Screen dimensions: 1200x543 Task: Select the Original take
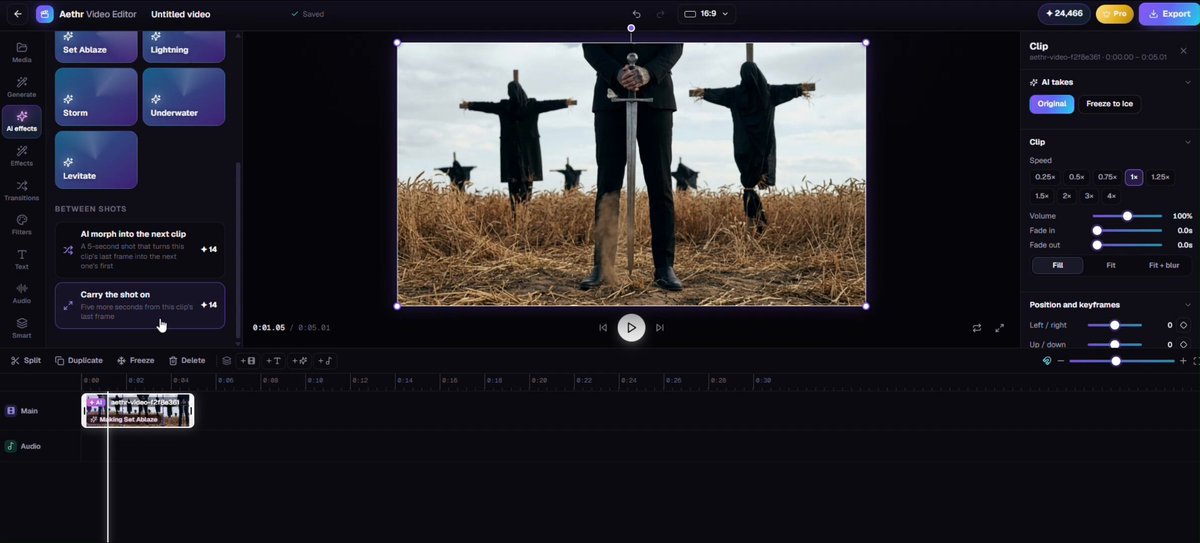click(1052, 104)
